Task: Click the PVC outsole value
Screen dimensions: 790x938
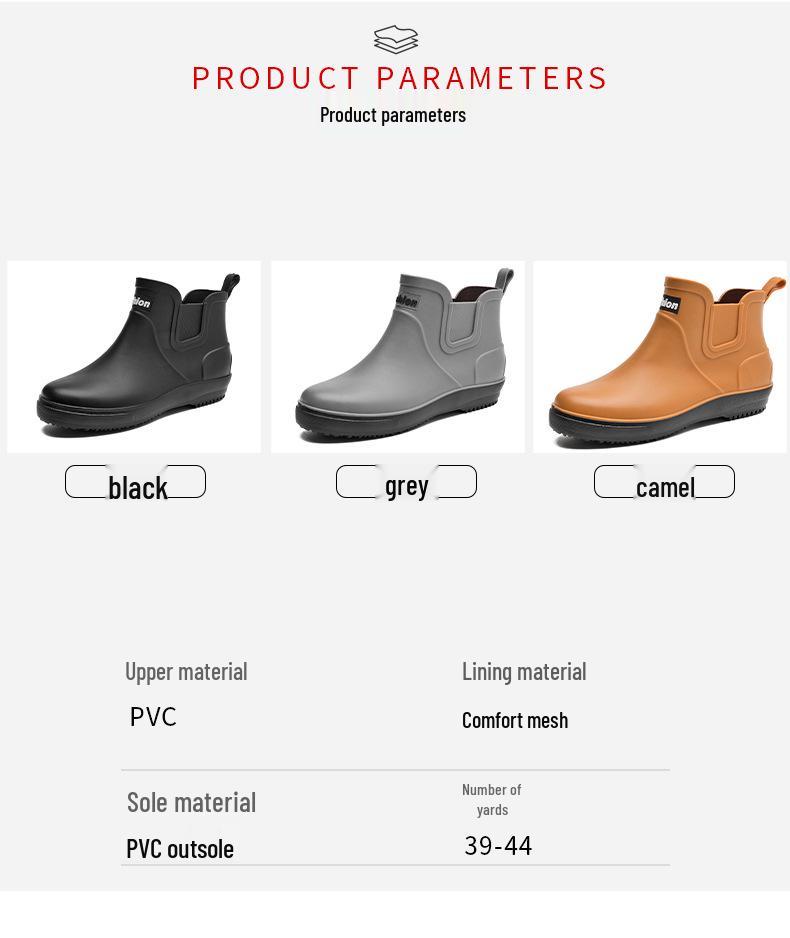Action: tap(180, 849)
